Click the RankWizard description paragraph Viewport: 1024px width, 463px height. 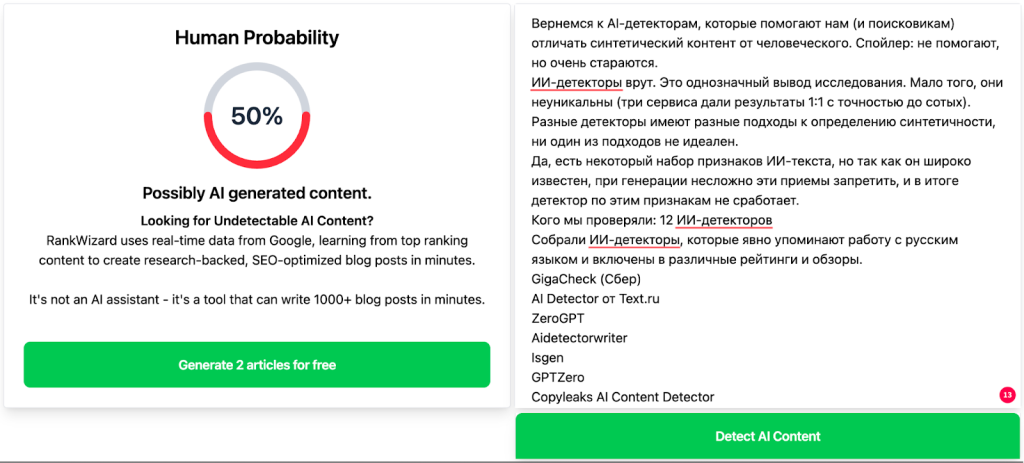257,251
